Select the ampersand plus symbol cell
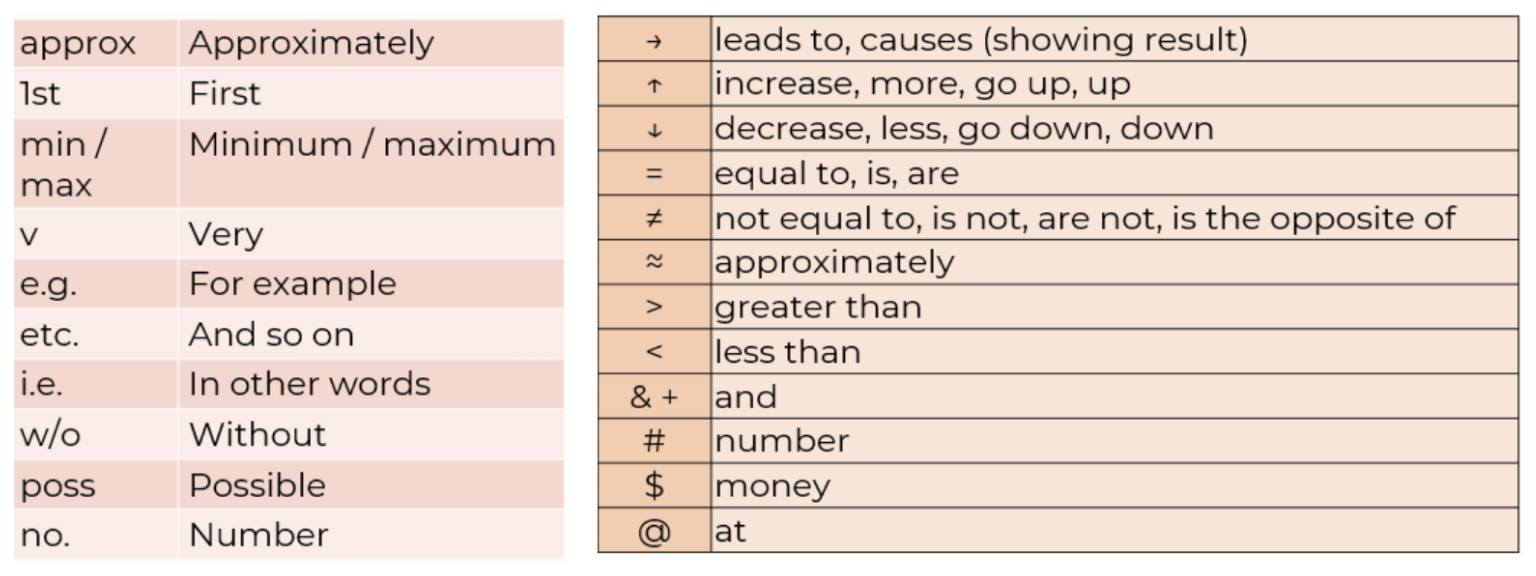Image resolution: width=1536 pixels, height=576 pixels. [654, 397]
